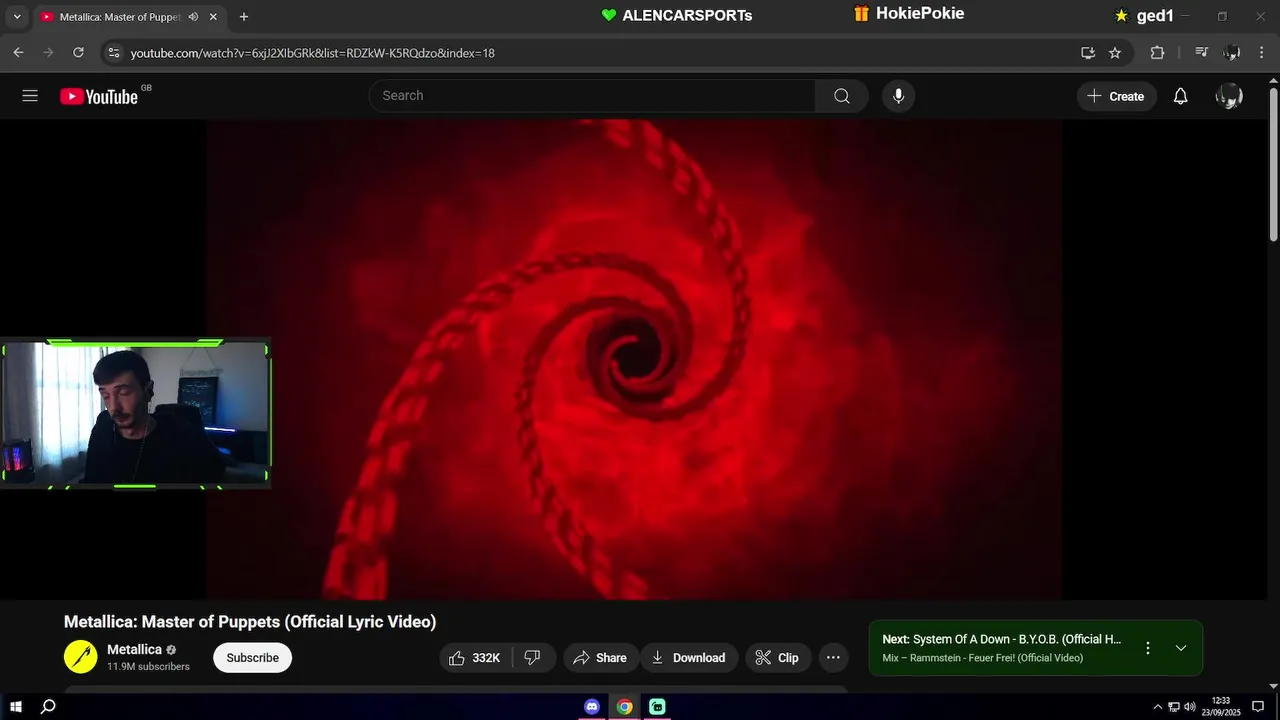Click Mix – Rammstein Feuer Frei! text
1280x720 pixels.
[x=983, y=658]
